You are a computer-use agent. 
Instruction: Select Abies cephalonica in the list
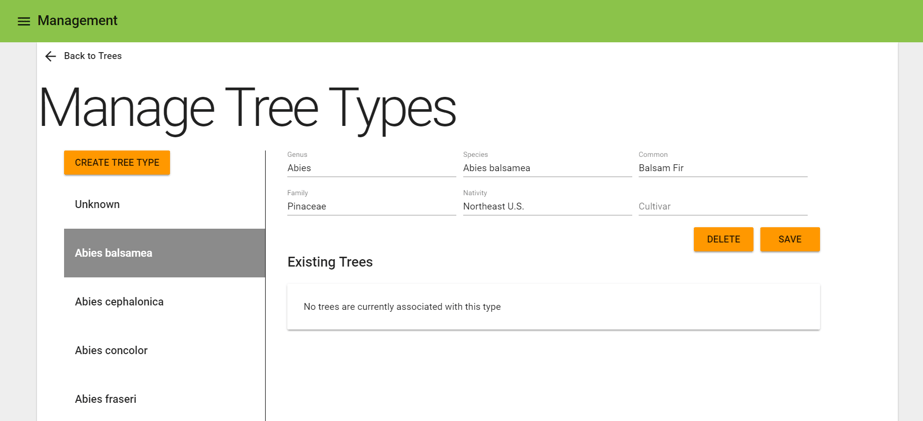coord(165,301)
